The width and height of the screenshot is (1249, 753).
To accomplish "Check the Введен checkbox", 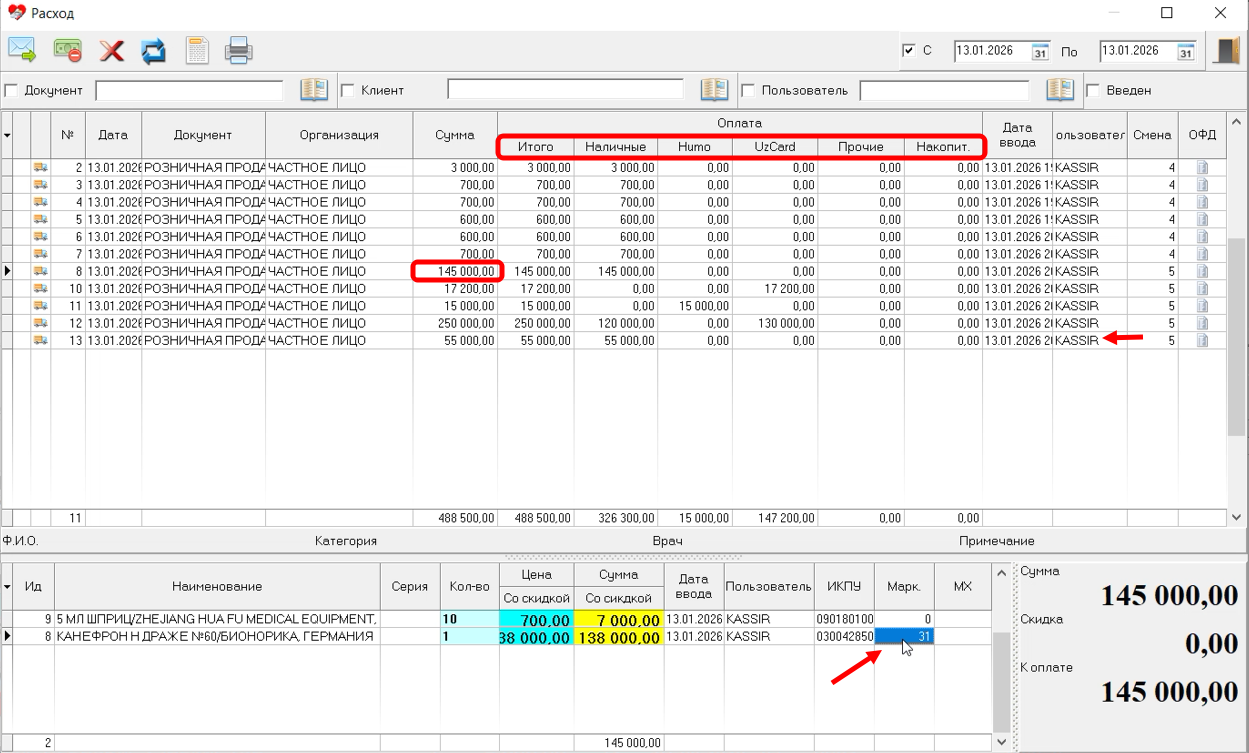I will coord(1093,91).
